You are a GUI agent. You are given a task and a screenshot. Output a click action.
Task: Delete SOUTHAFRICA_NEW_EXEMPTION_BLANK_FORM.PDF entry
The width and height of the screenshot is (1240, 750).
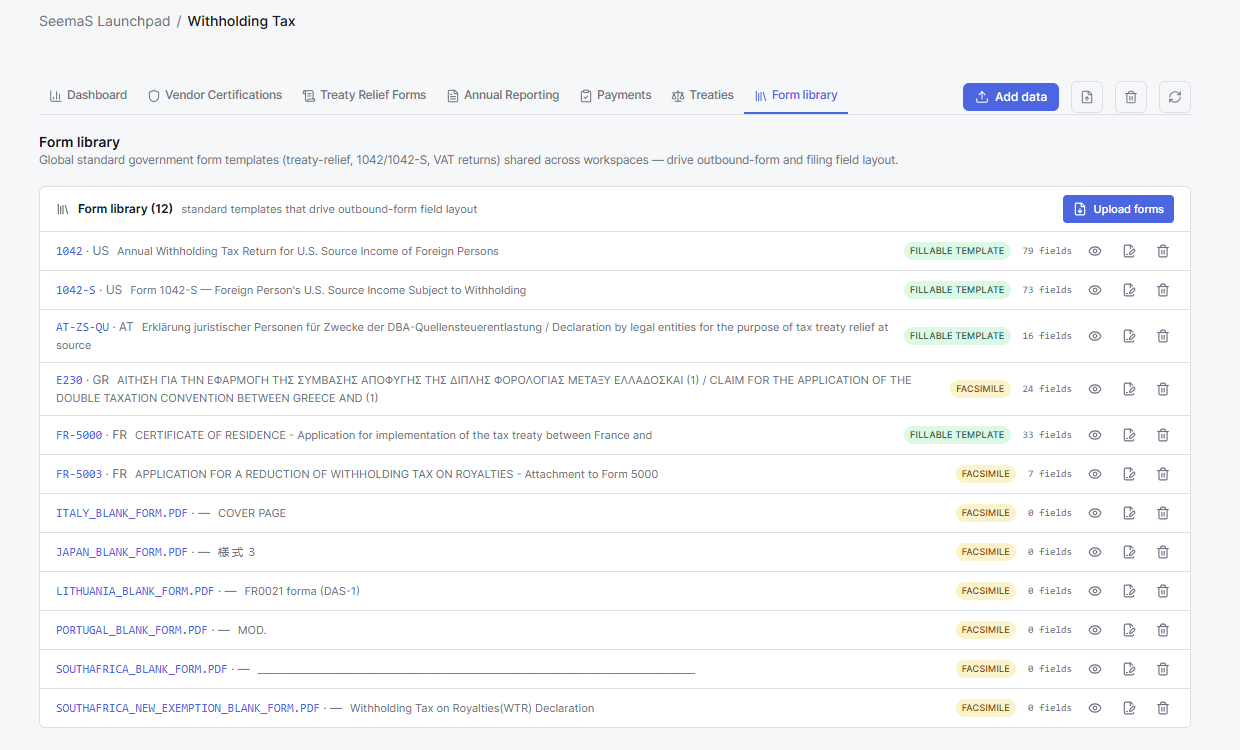(1163, 708)
